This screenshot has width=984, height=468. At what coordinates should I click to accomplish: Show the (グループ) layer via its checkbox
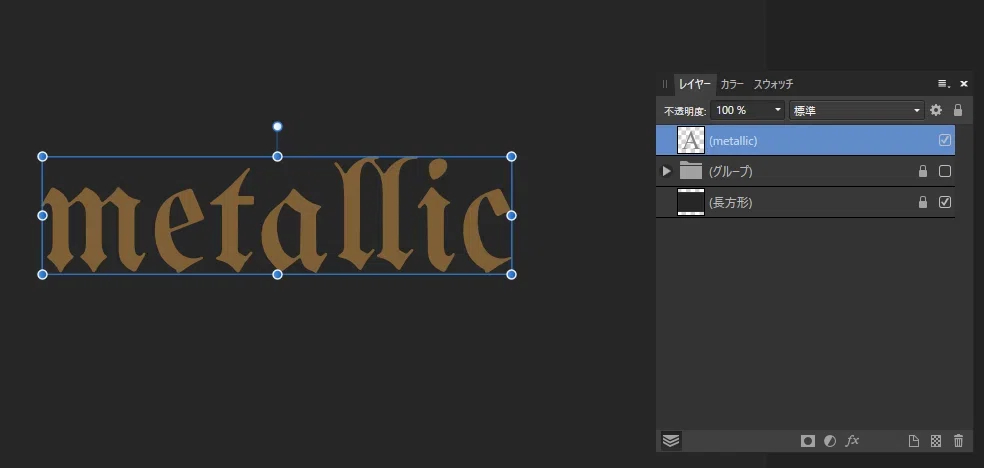[x=944, y=171]
